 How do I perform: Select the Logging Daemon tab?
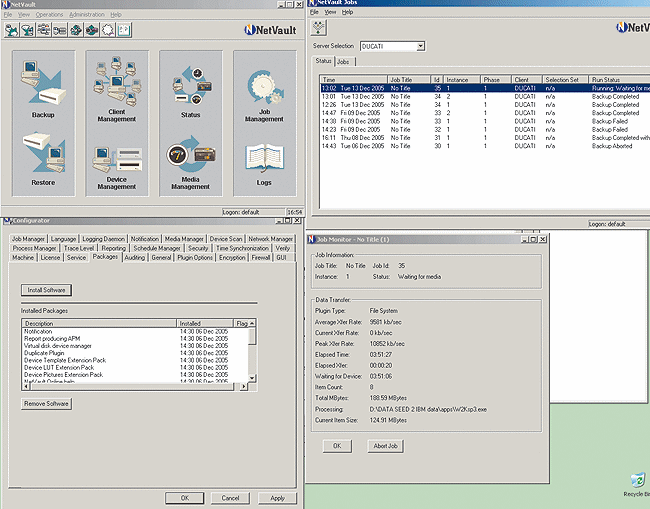point(103,239)
